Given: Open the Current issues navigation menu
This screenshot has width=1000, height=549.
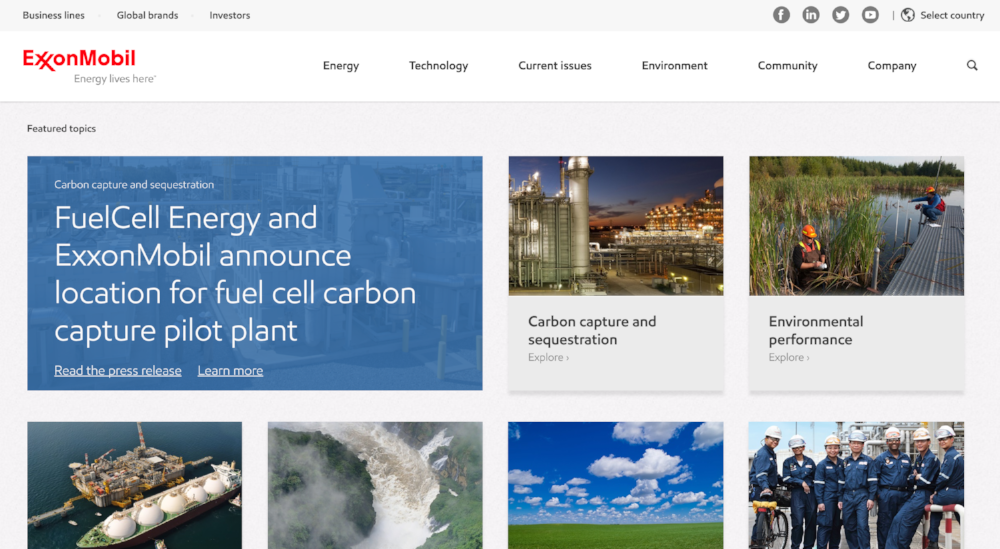Looking at the screenshot, I should pos(555,66).
